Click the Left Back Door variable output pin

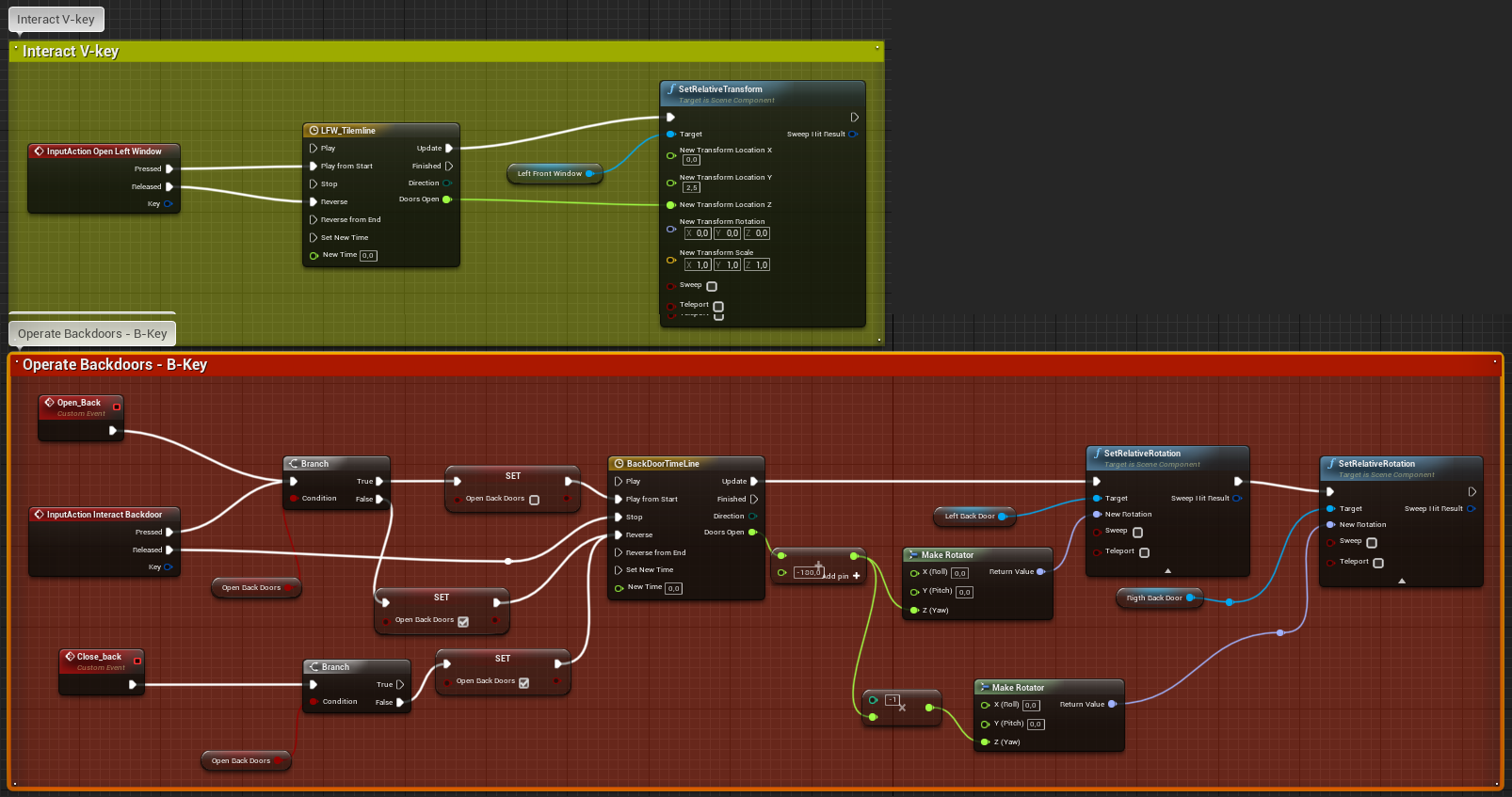pyautogui.click(x=1003, y=516)
